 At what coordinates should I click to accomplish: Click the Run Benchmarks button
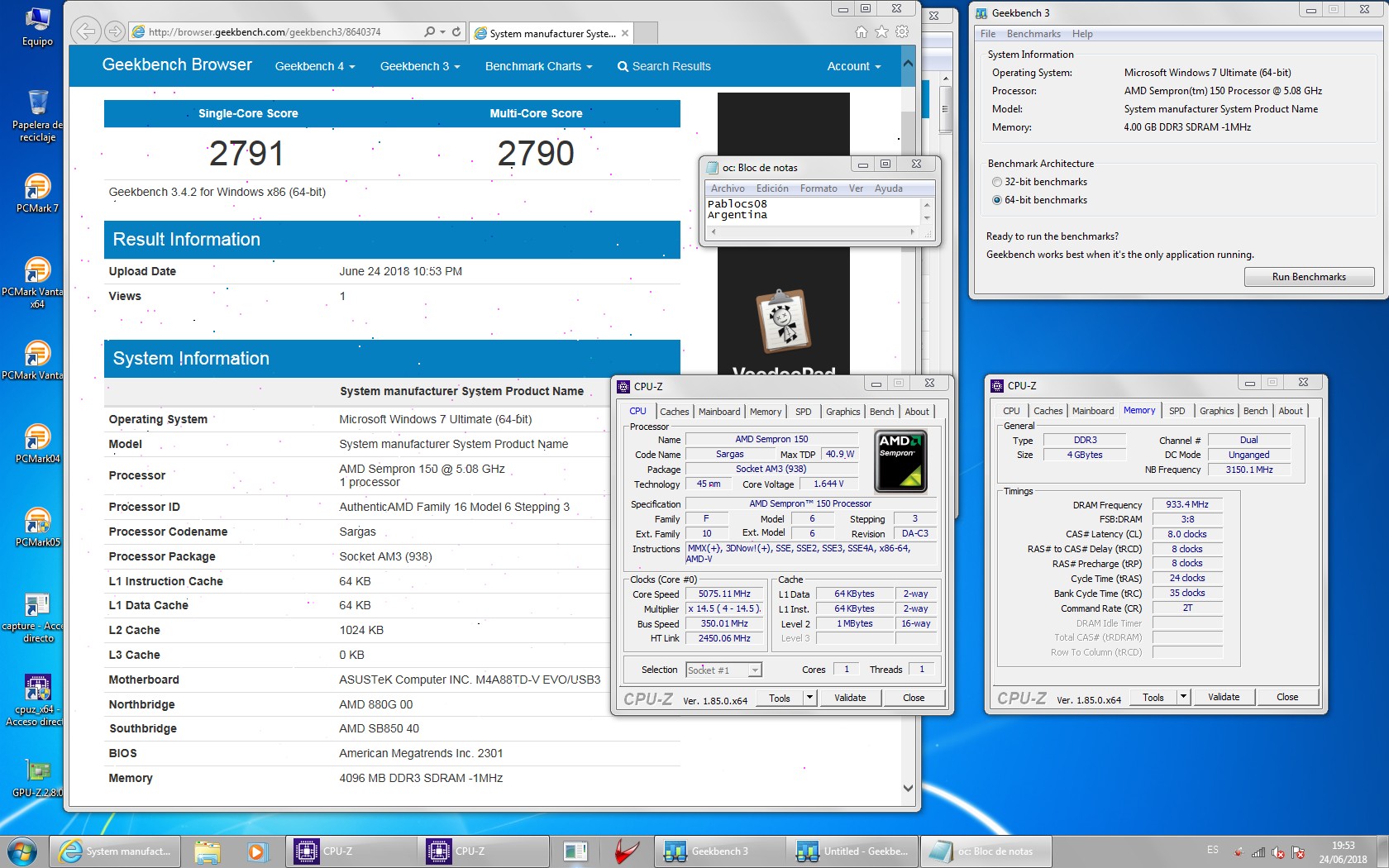click(1309, 277)
